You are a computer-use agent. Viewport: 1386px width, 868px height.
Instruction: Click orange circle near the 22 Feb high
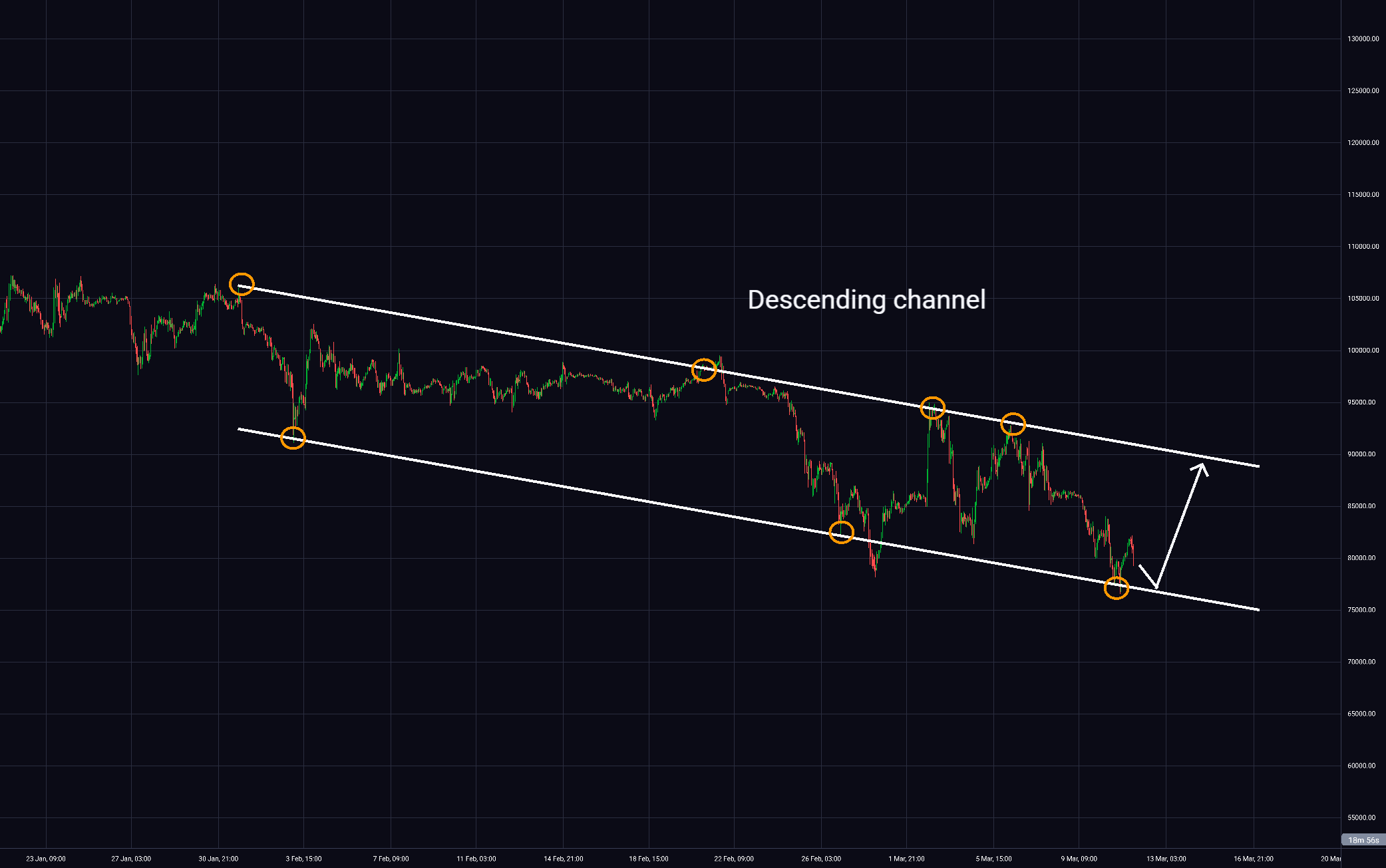pos(704,369)
